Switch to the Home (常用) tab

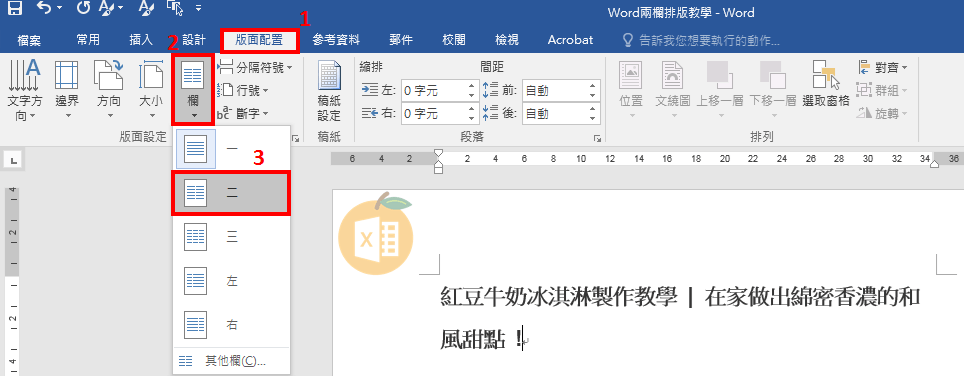[x=88, y=40]
